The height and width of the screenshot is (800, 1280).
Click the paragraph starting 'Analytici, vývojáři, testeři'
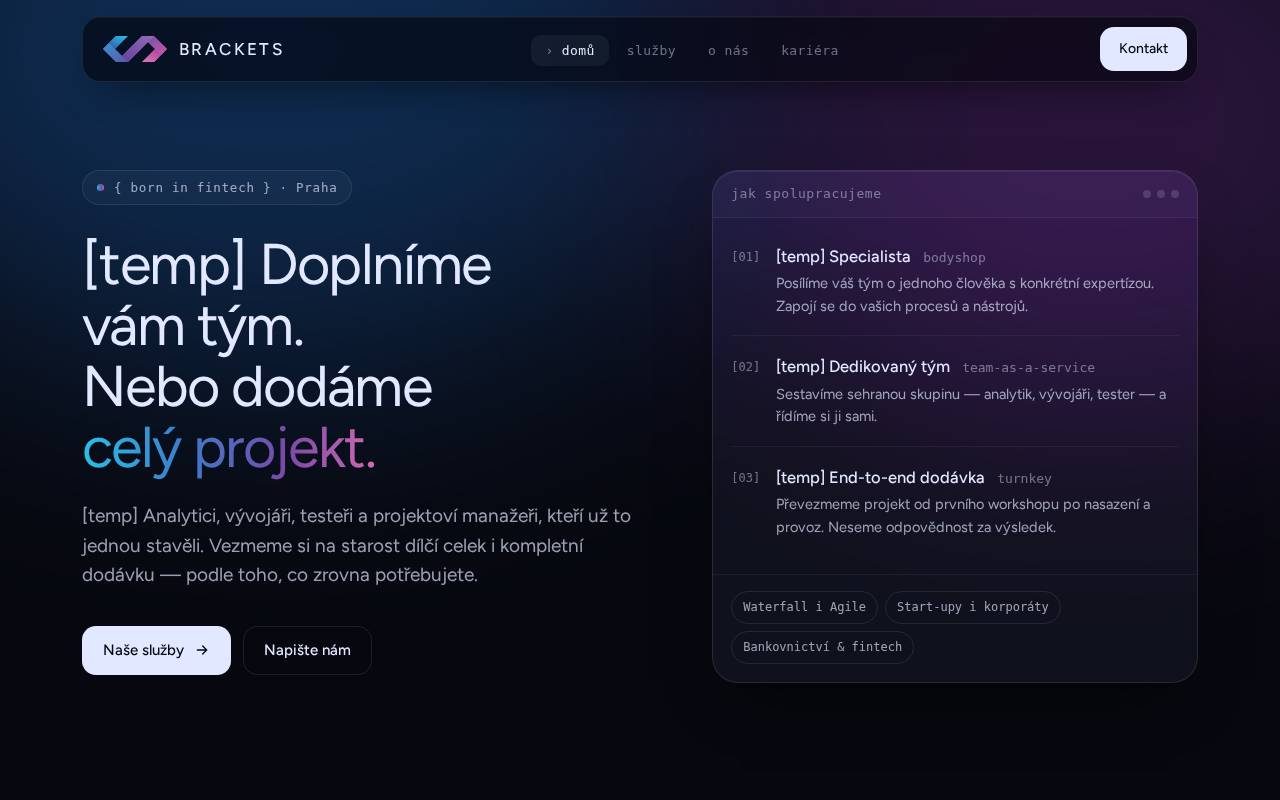[x=356, y=545]
